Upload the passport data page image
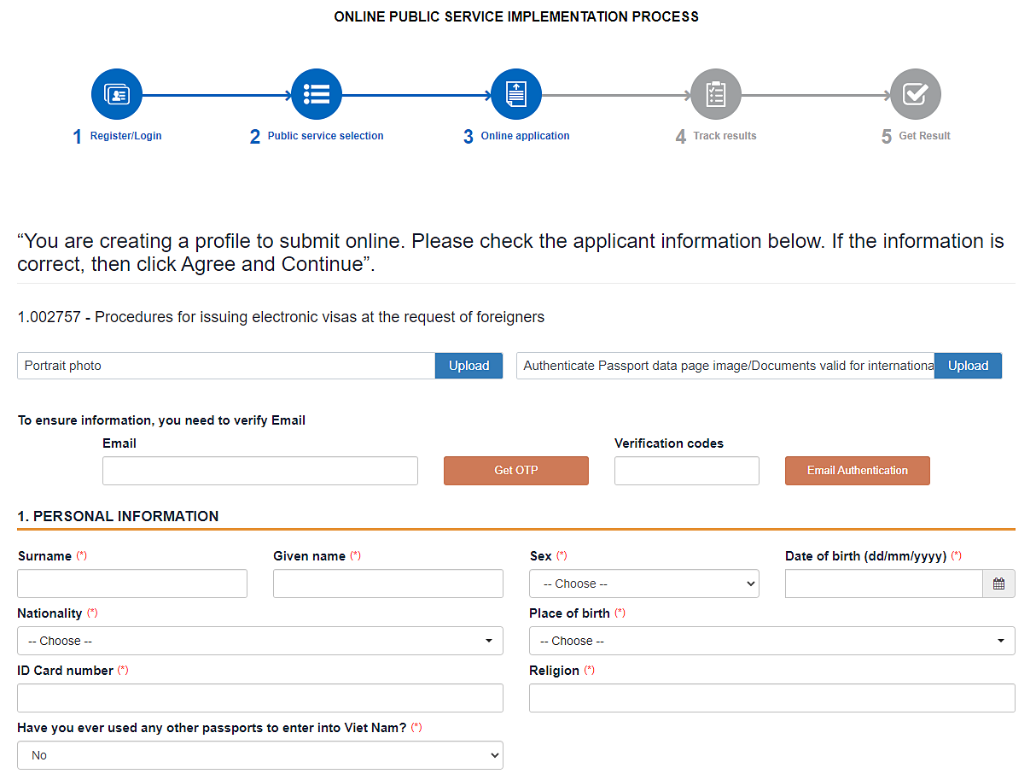 tap(967, 366)
